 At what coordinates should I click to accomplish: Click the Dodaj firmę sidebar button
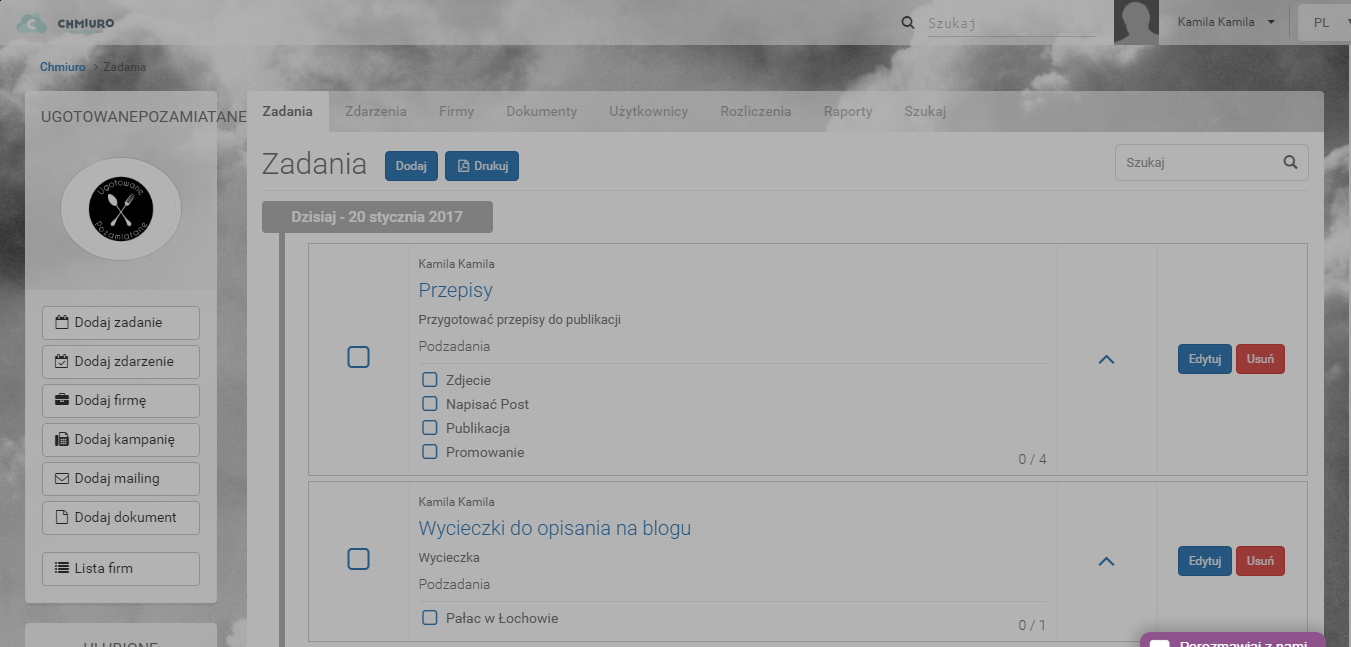pos(121,401)
